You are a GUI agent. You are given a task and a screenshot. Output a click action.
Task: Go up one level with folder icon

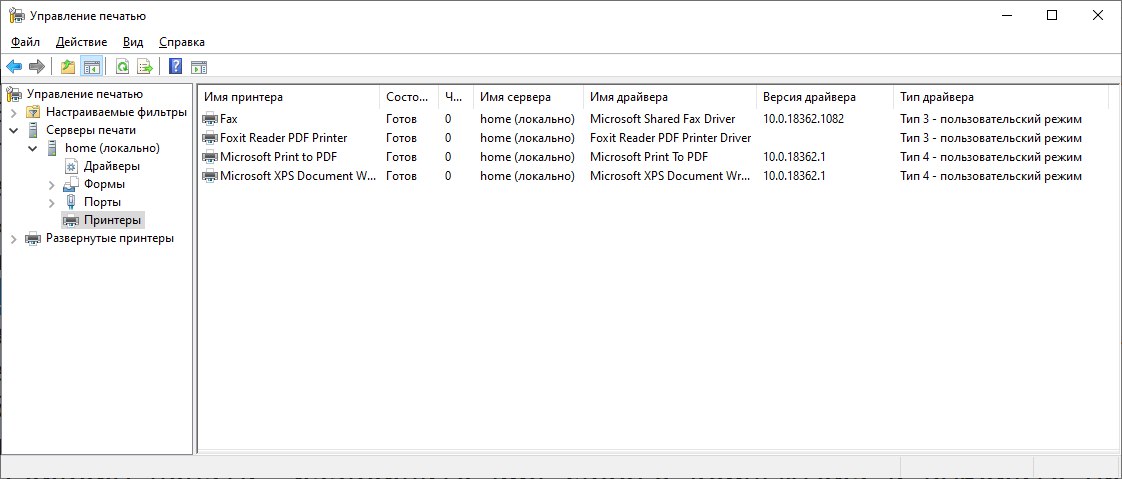click(68, 67)
